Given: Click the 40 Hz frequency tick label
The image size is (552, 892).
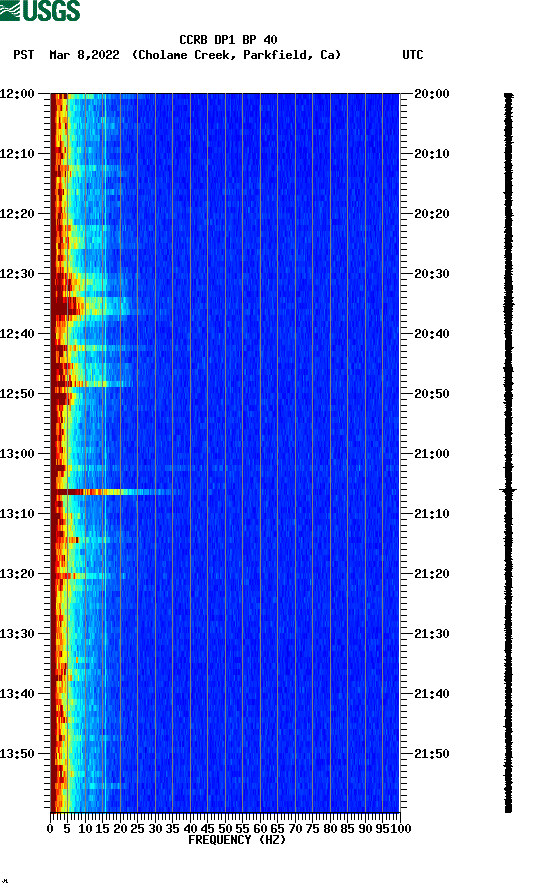Looking at the screenshot, I should [x=190, y=829].
